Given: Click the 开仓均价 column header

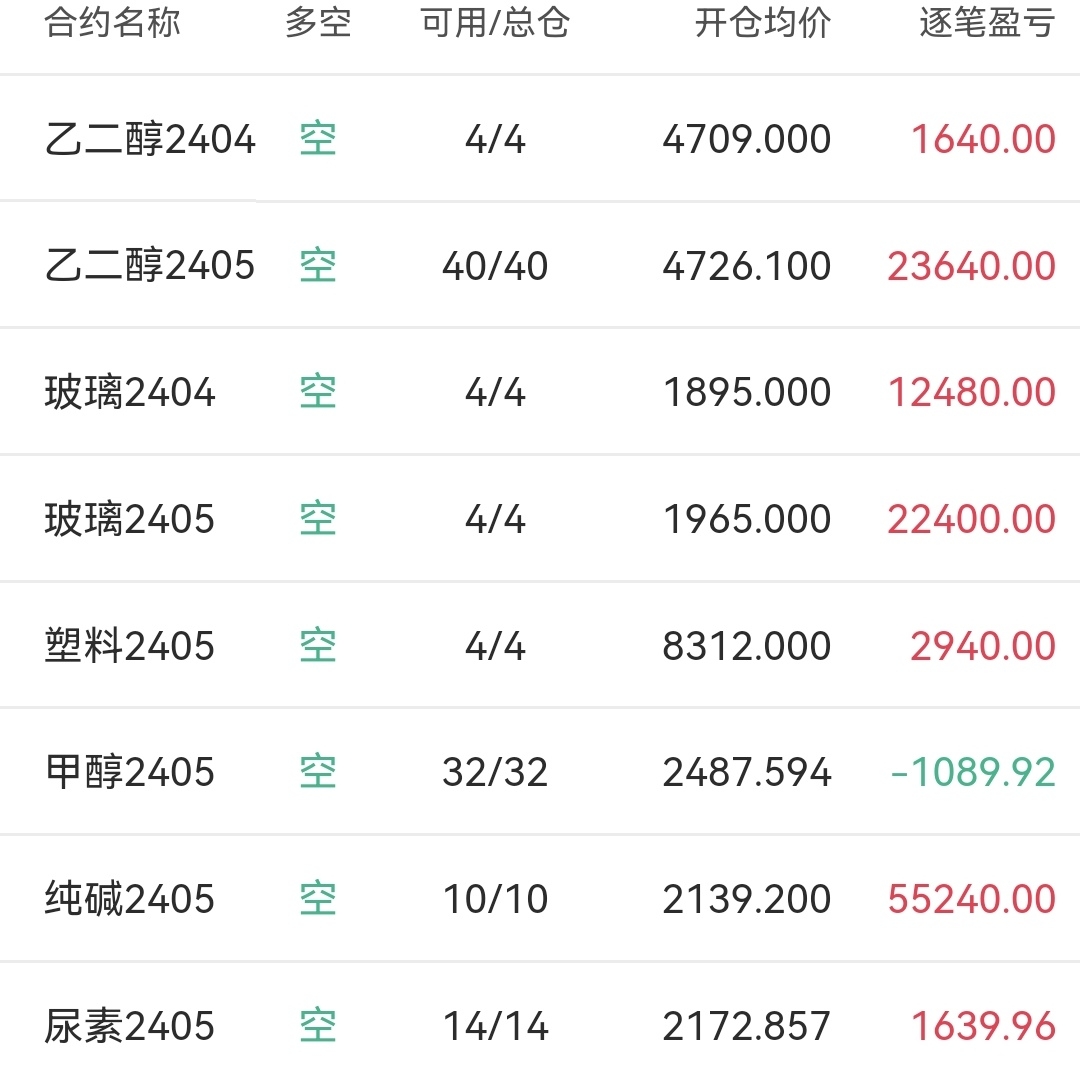Looking at the screenshot, I should (762, 23).
